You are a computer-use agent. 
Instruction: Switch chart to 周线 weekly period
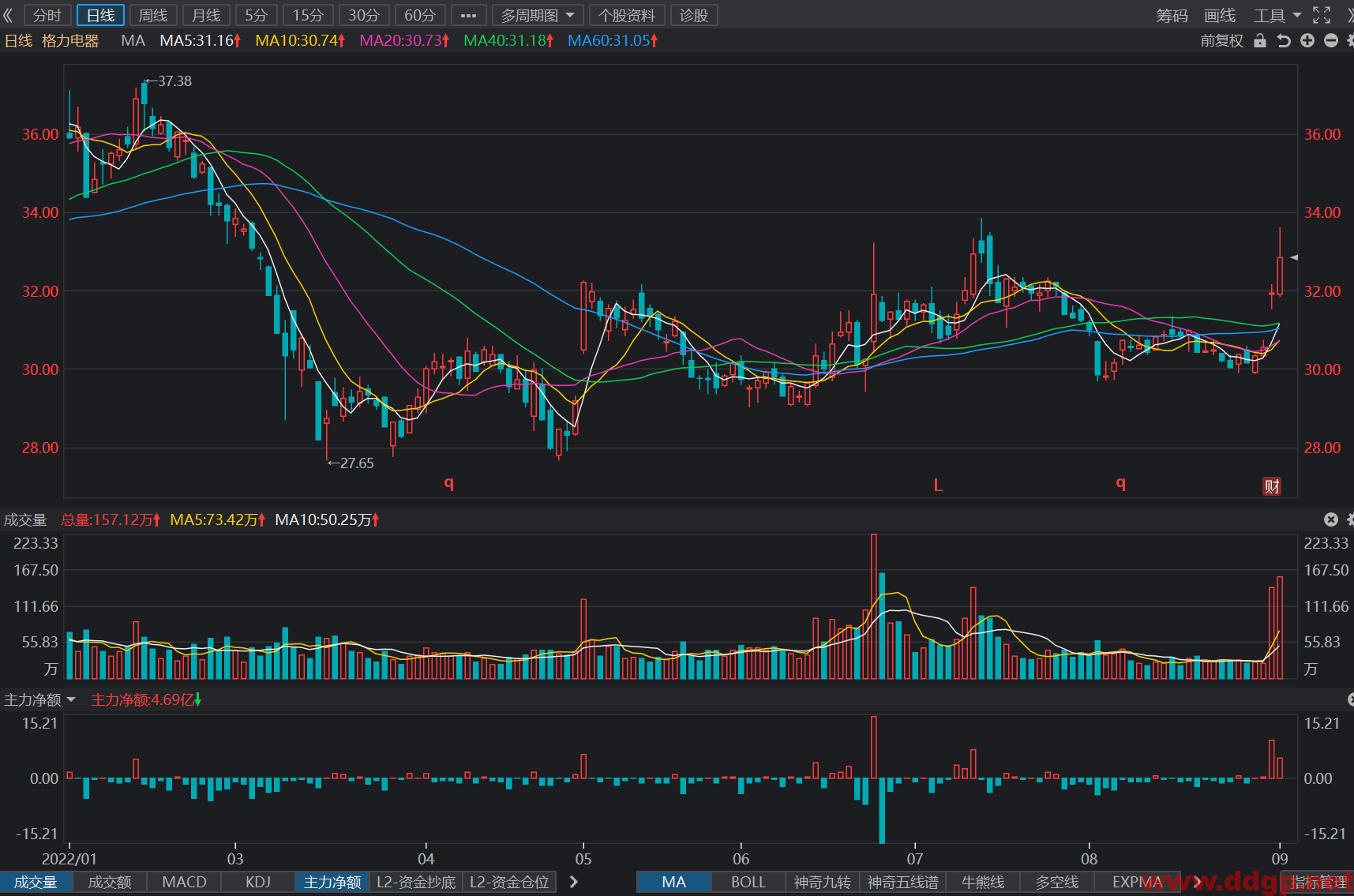[x=153, y=15]
